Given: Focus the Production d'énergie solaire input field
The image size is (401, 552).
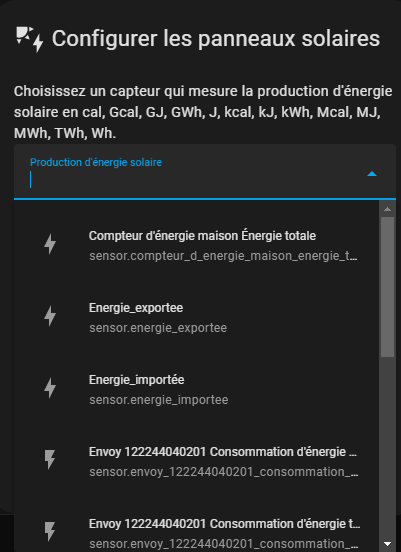Looking at the screenshot, I should (x=205, y=172).
